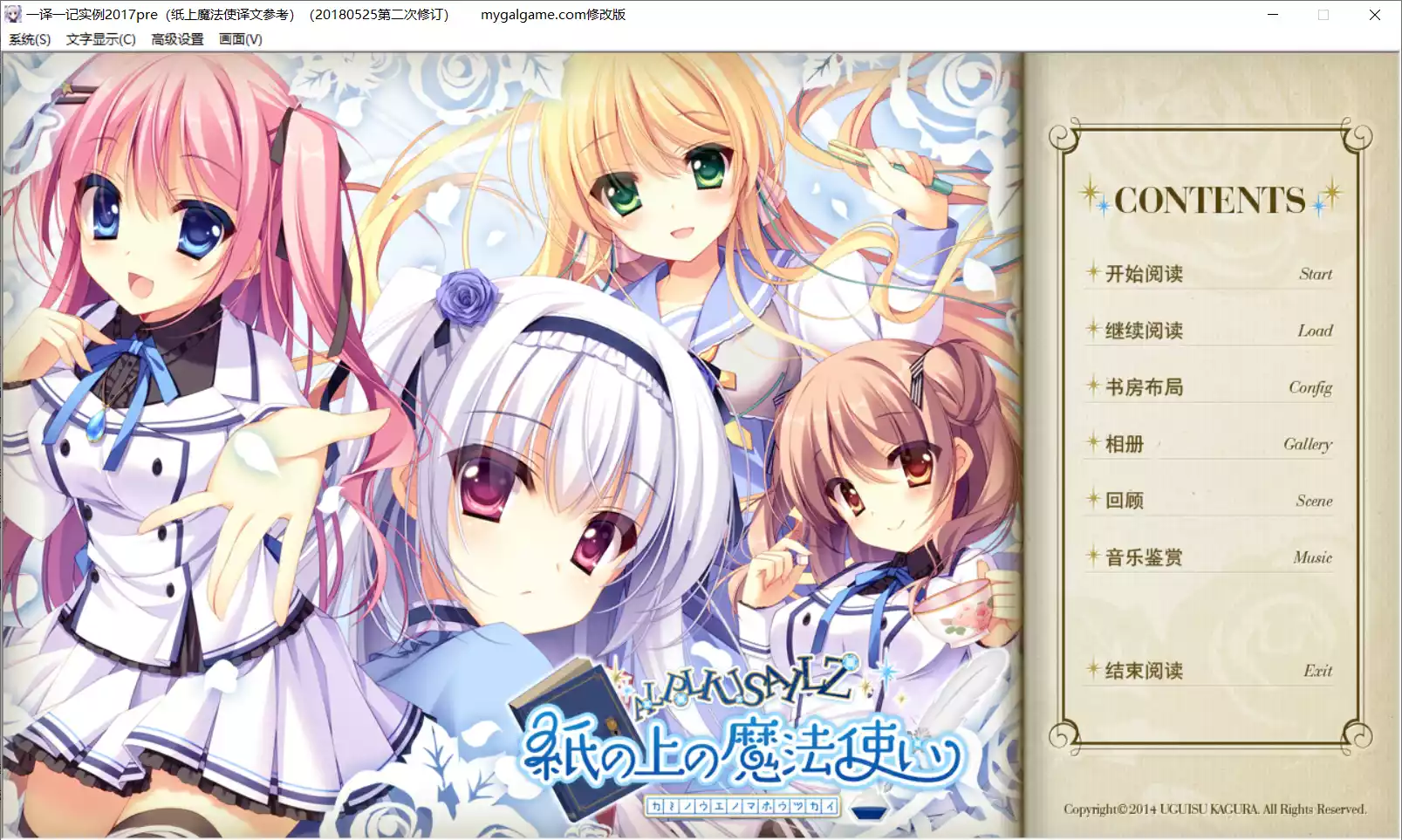The height and width of the screenshot is (840, 1402).
Task: Open 书房布局 Config settings
Action: (1144, 387)
